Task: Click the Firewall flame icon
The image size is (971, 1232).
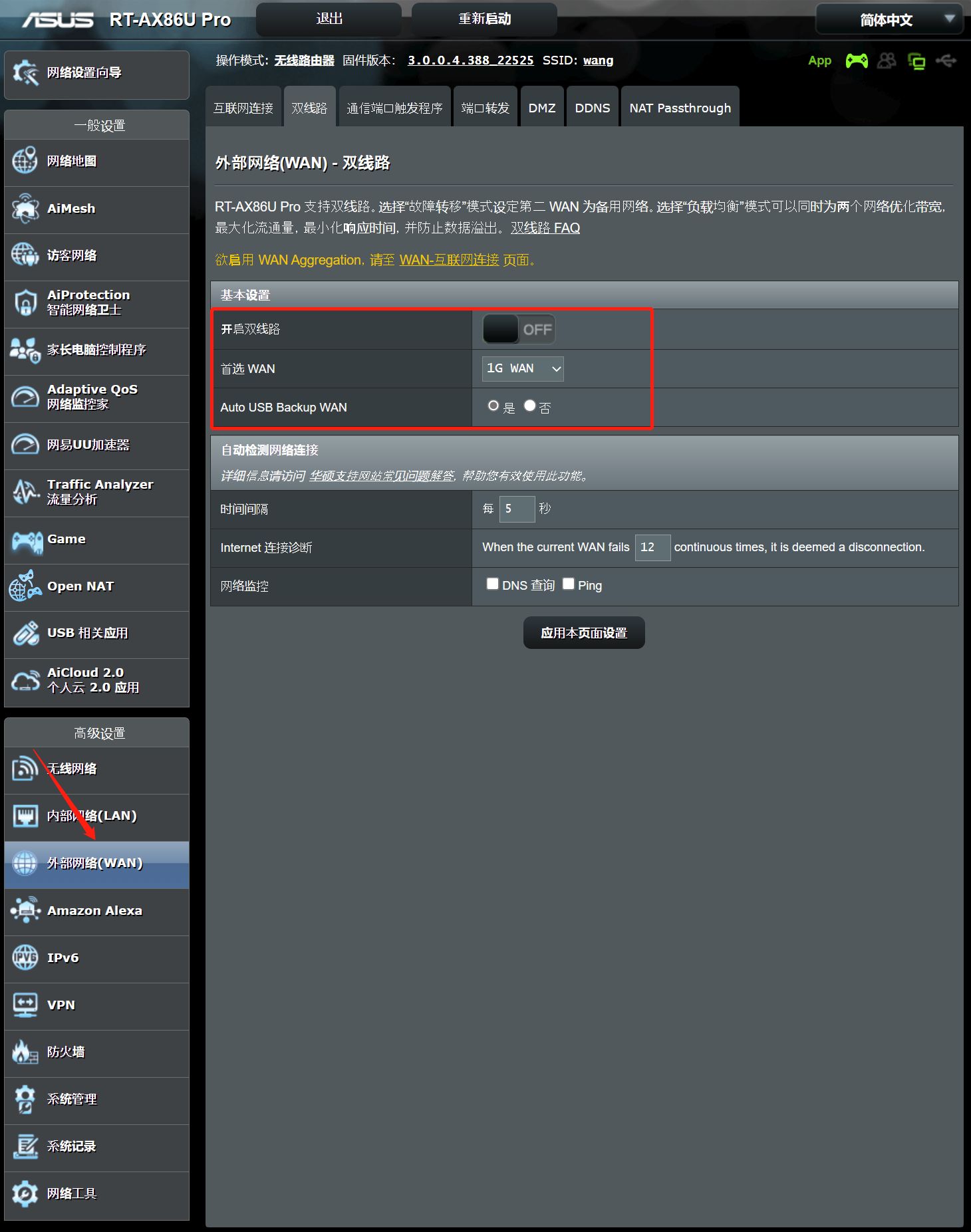Action: [25, 1052]
